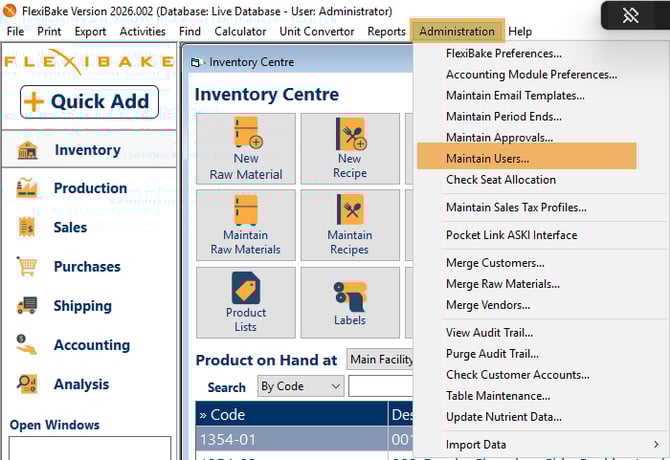670x460 pixels.
Task: Click the New Raw Material icon
Action: point(246,149)
